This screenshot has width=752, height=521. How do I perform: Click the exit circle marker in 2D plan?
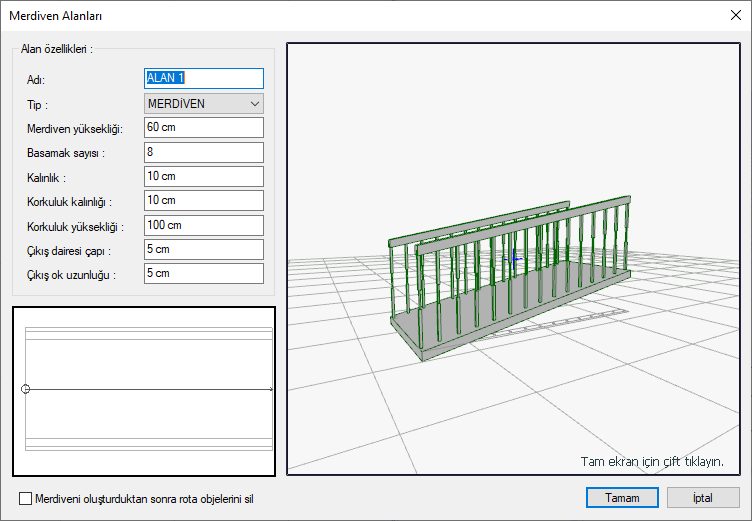(x=26, y=389)
